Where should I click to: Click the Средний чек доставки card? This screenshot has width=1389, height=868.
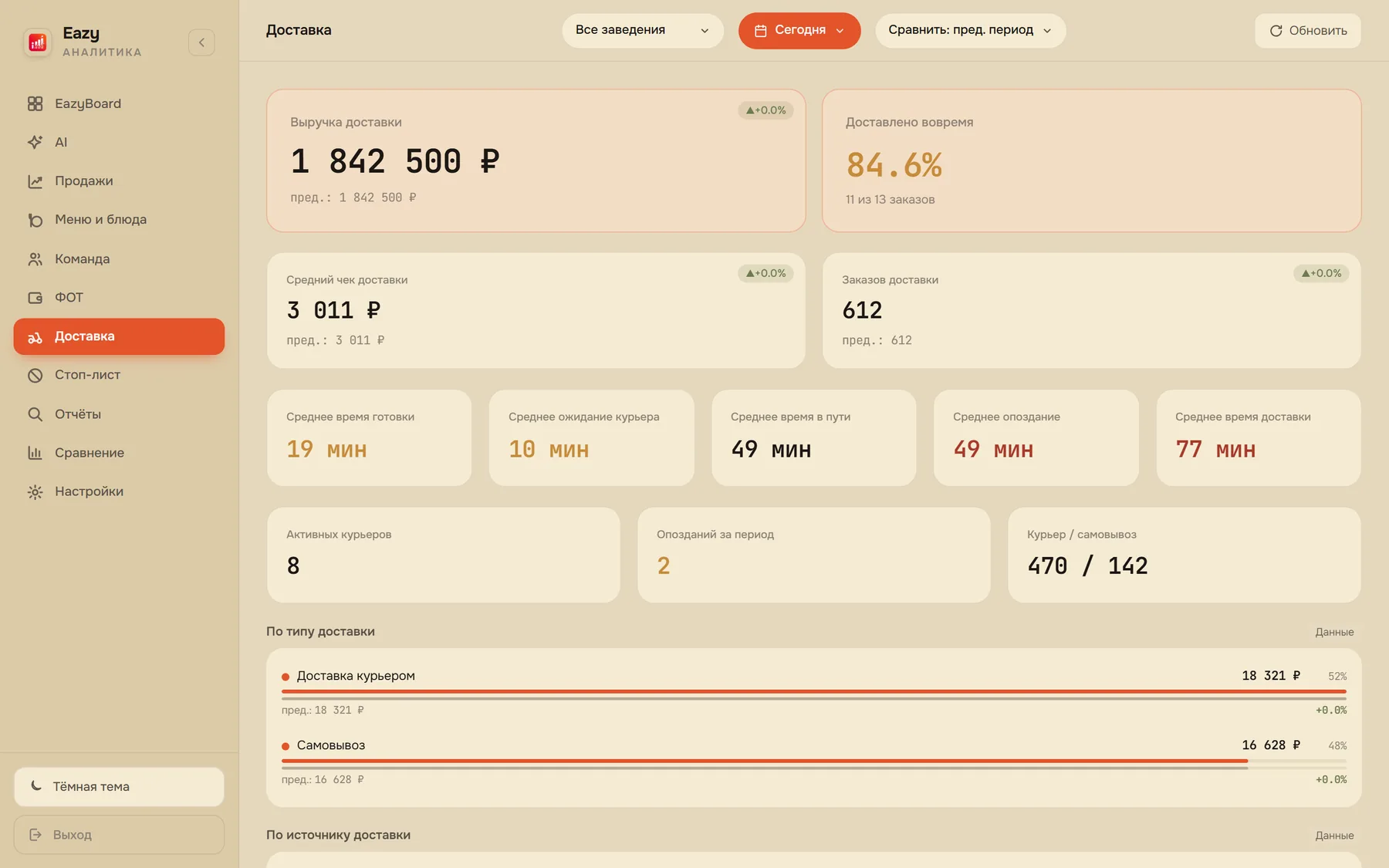(x=536, y=310)
